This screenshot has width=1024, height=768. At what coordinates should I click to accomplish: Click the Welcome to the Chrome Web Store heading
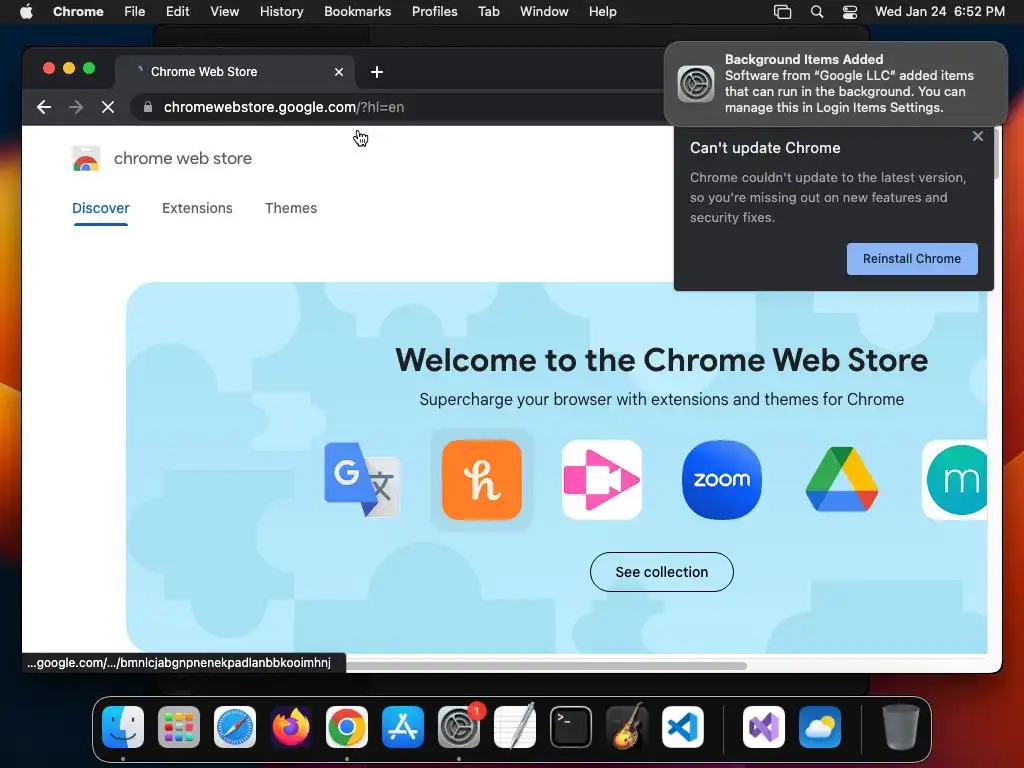(x=662, y=360)
